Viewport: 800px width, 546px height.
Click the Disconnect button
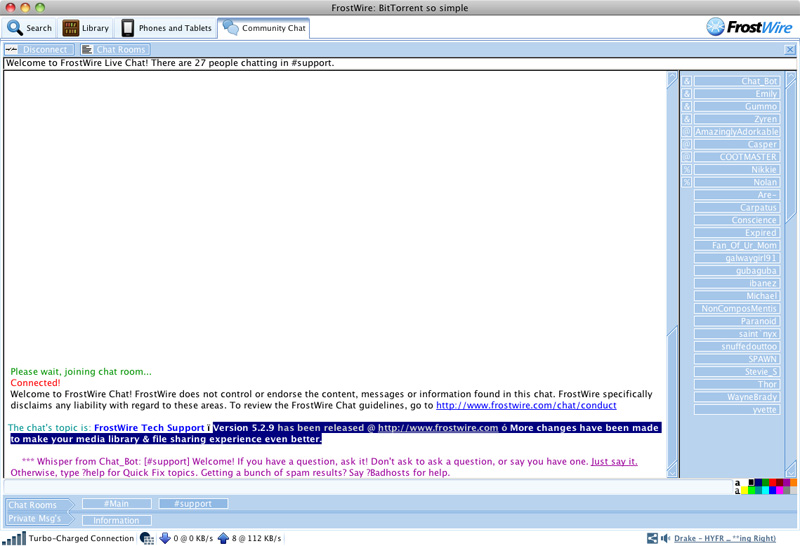(x=39, y=49)
